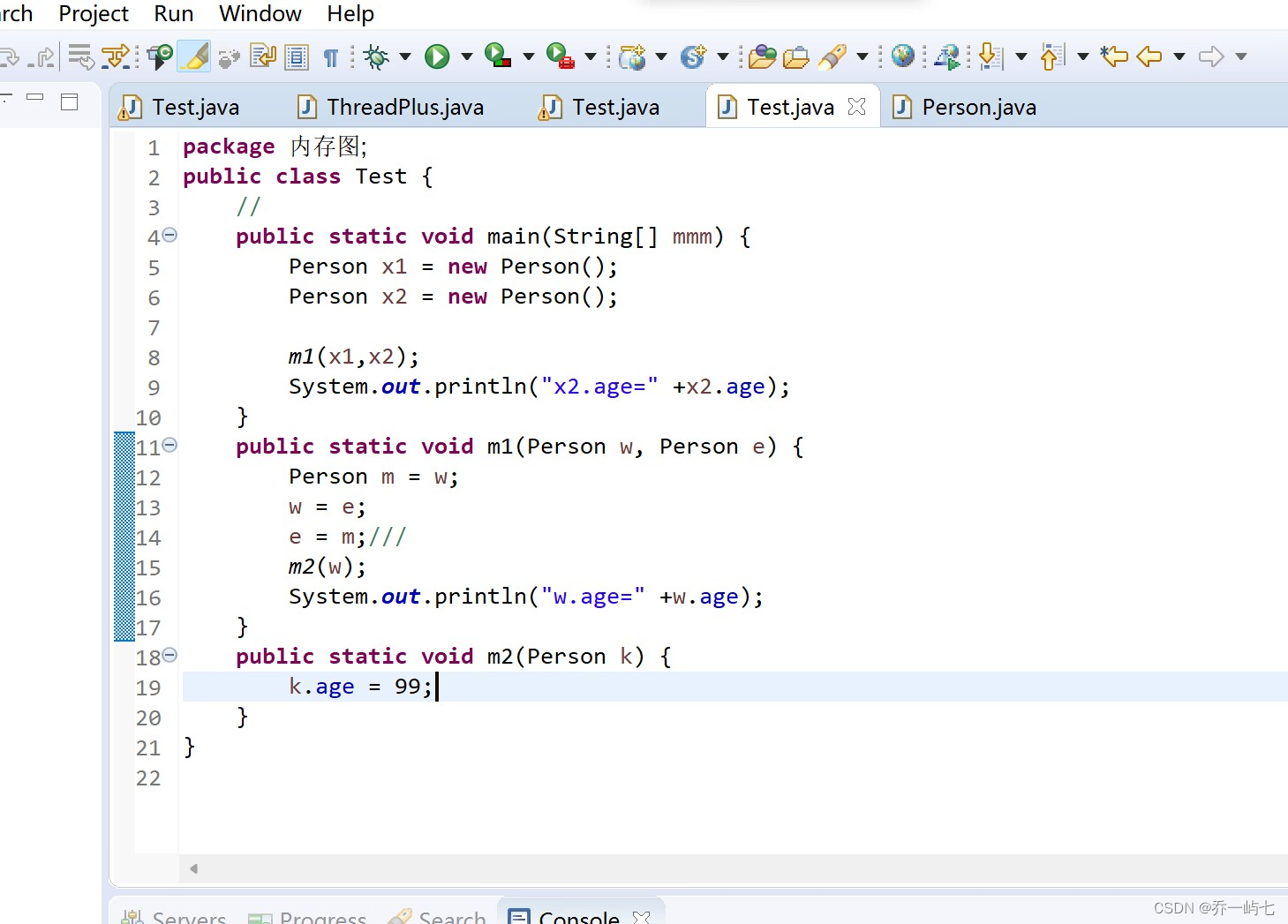Click 'Person m = w;' on line 12
The width and height of the screenshot is (1288, 924).
point(373,477)
